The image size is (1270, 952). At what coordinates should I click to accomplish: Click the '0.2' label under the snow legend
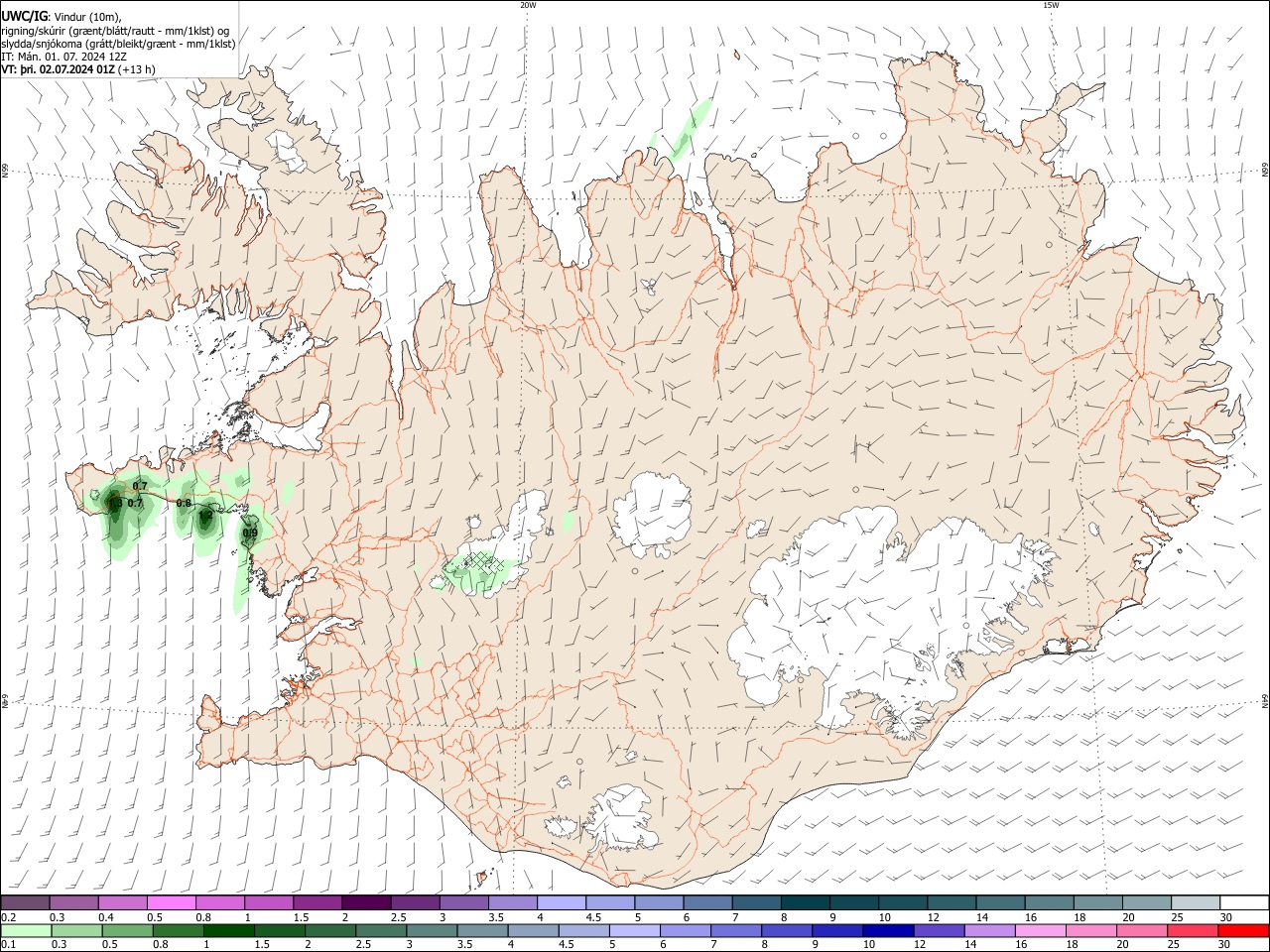(x=8, y=917)
